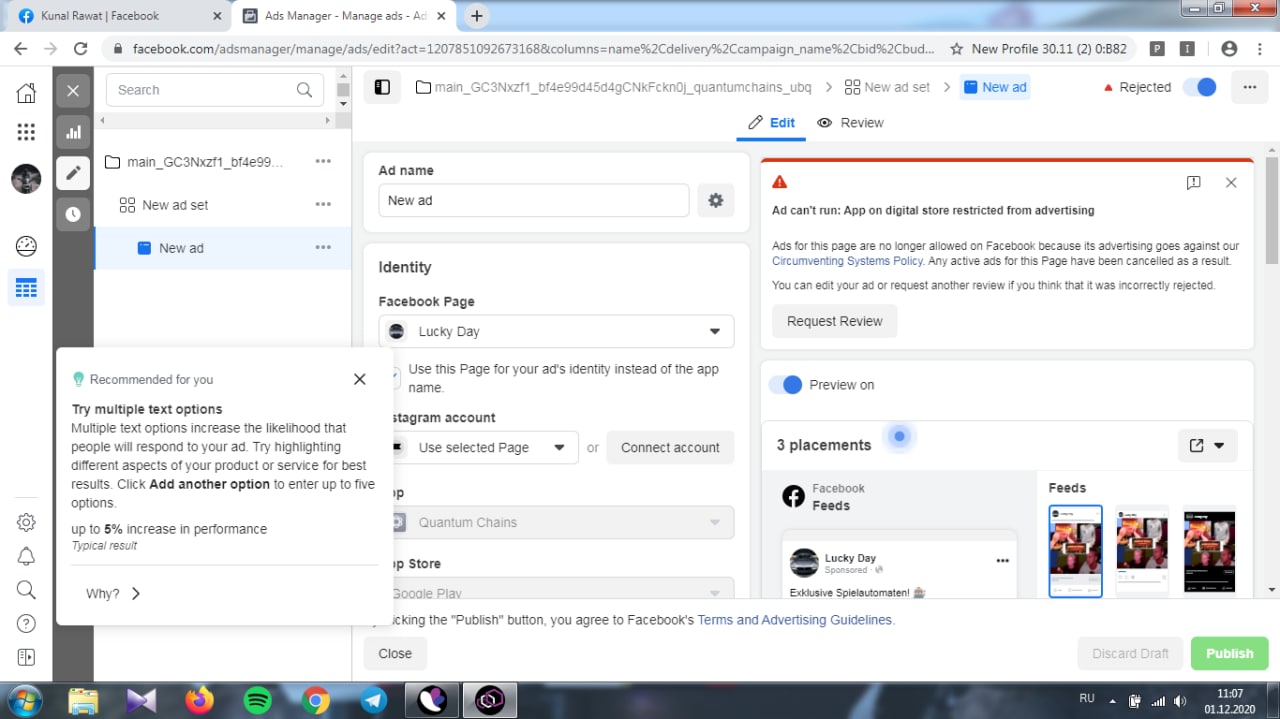Switch to the Edit tab
The image size is (1280, 719).
(x=771, y=122)
